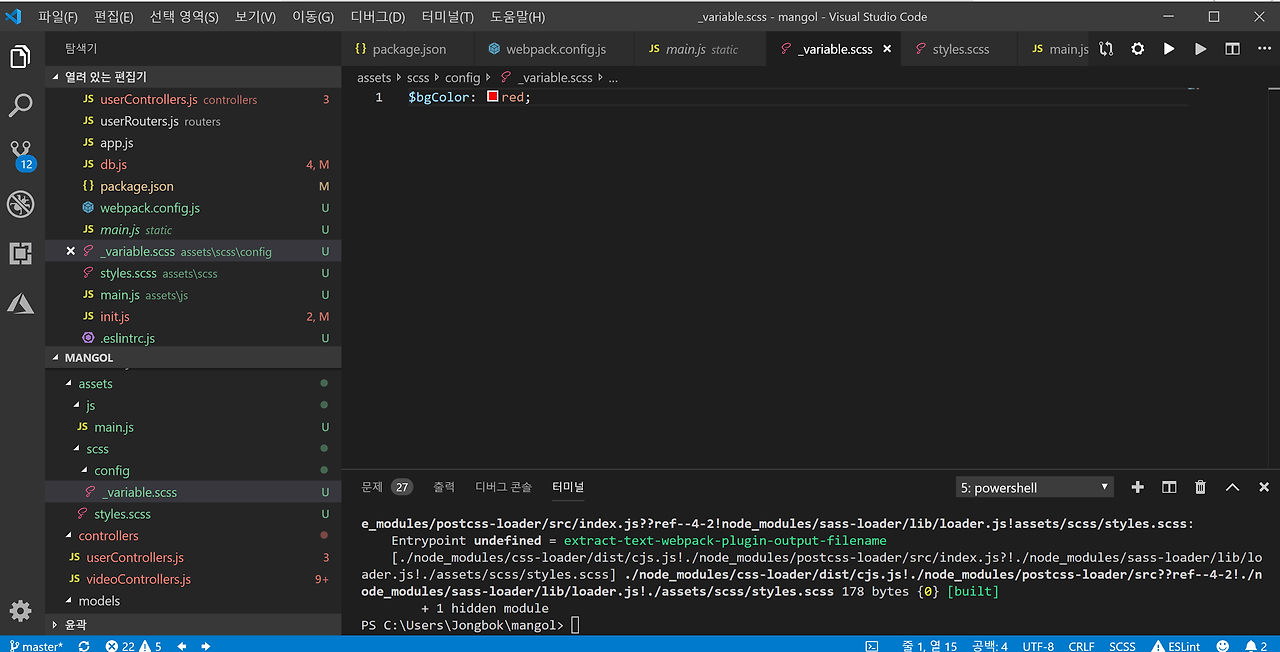Collapse the config folder in tree

click(x=112, y=470)
